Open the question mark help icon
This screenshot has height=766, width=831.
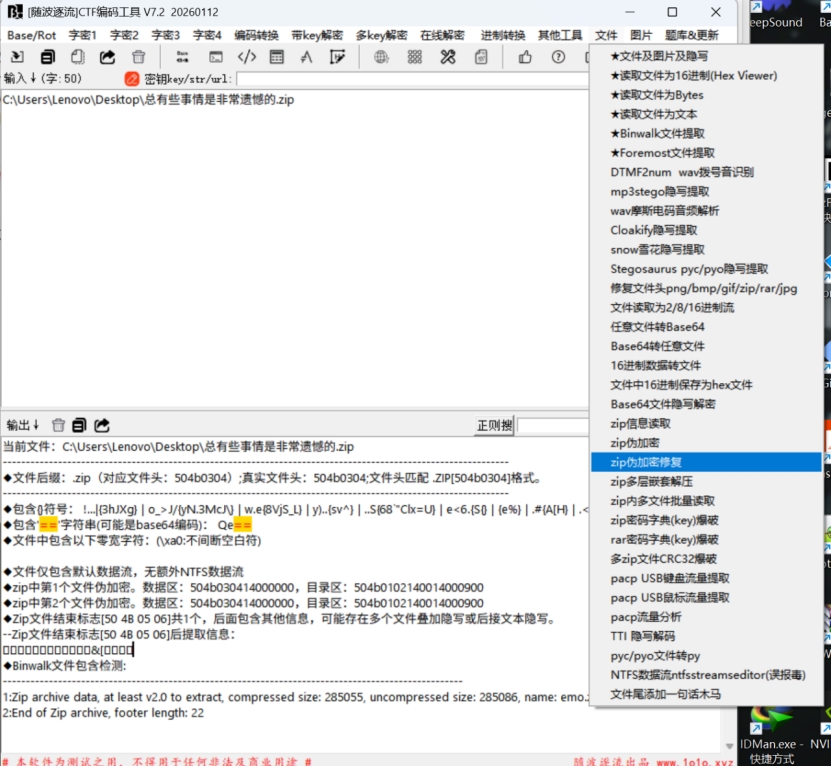(558, 57)
